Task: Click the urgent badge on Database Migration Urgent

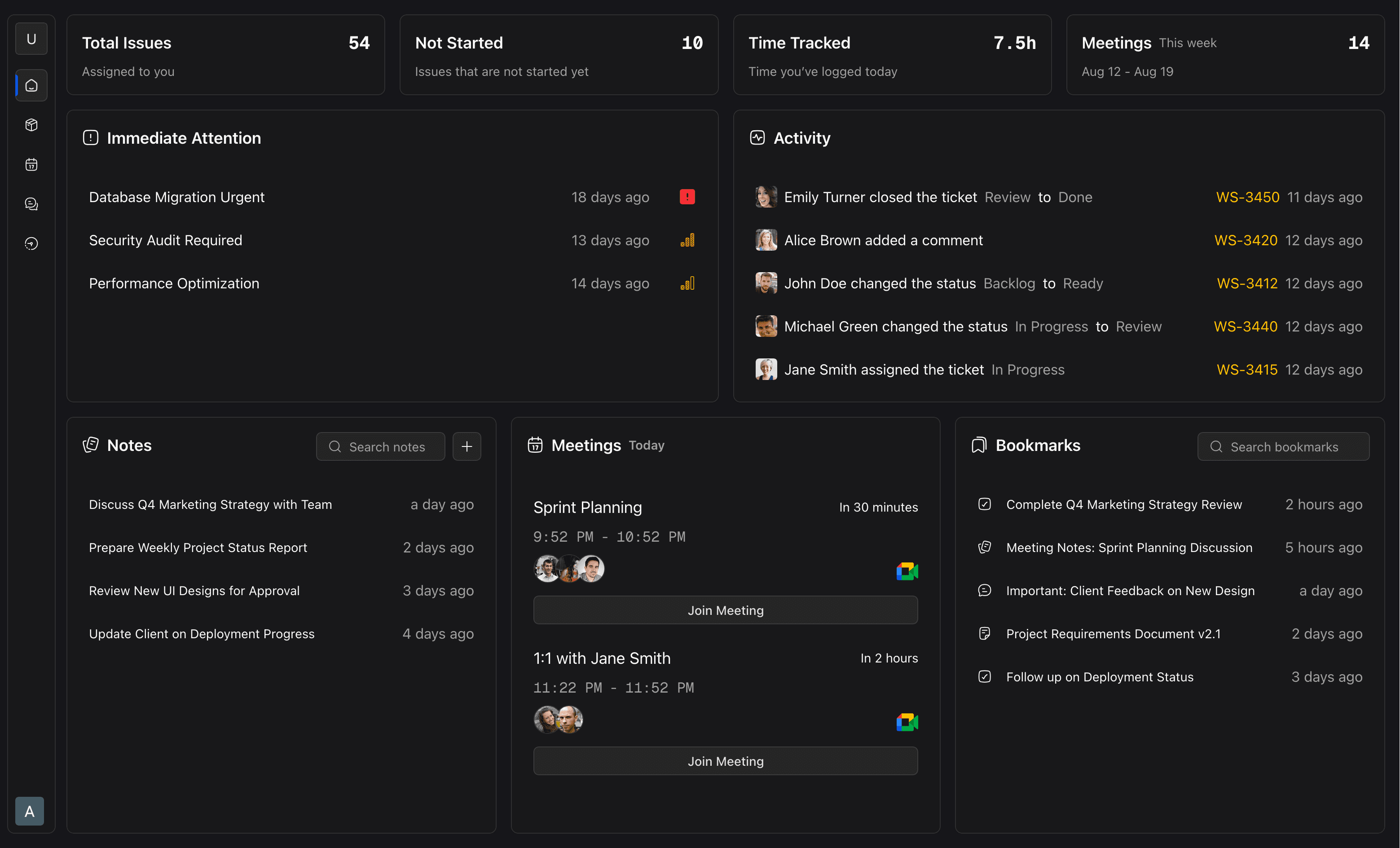Action: (687, 197)
